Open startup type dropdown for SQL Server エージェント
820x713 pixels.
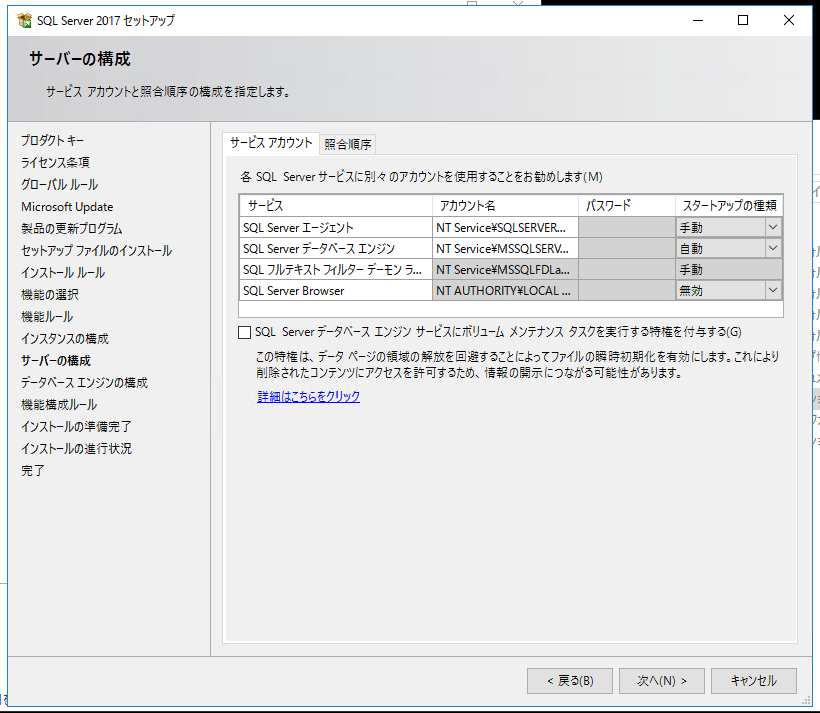click(773, 227)
